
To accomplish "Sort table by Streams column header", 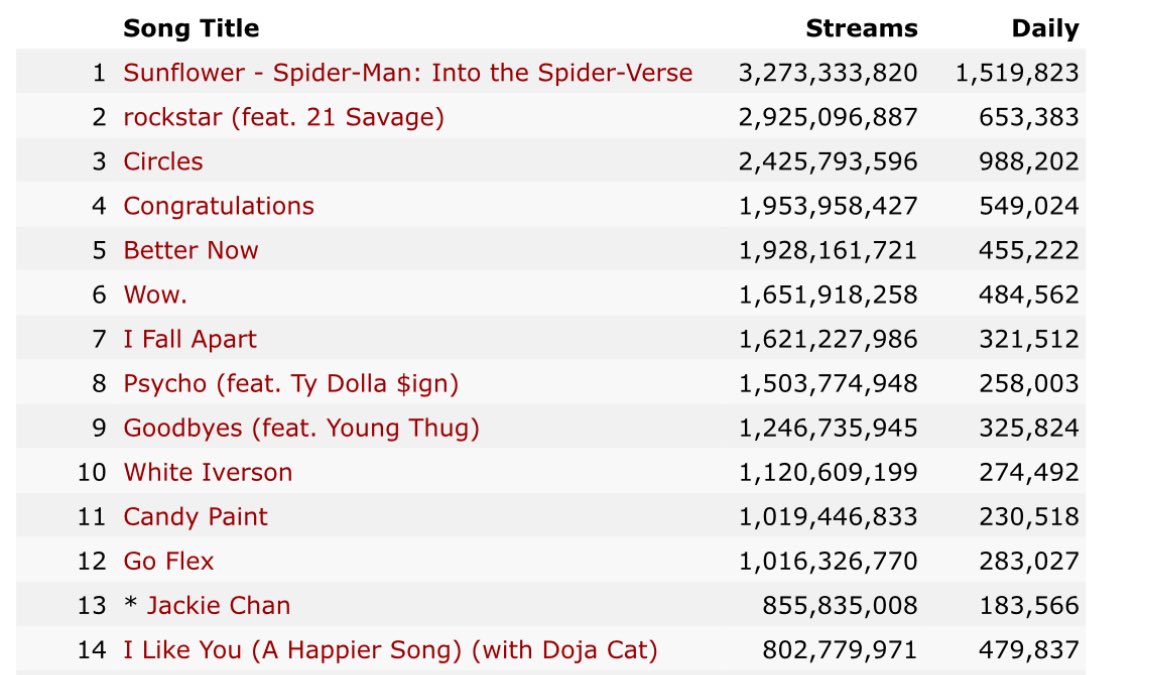I will coord(862,28).
